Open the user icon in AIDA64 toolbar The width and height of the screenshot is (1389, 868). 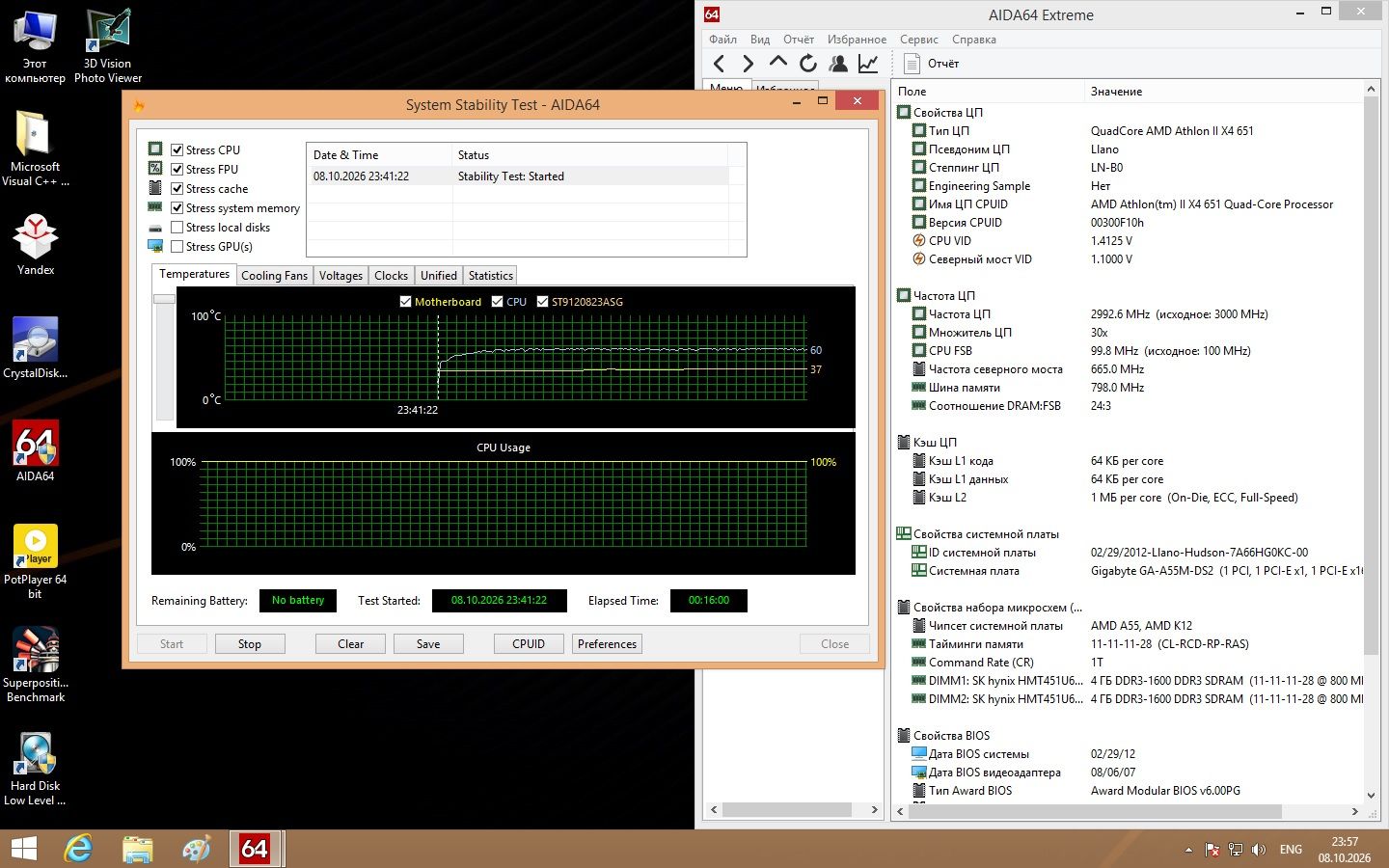click(x=838, y=64)
